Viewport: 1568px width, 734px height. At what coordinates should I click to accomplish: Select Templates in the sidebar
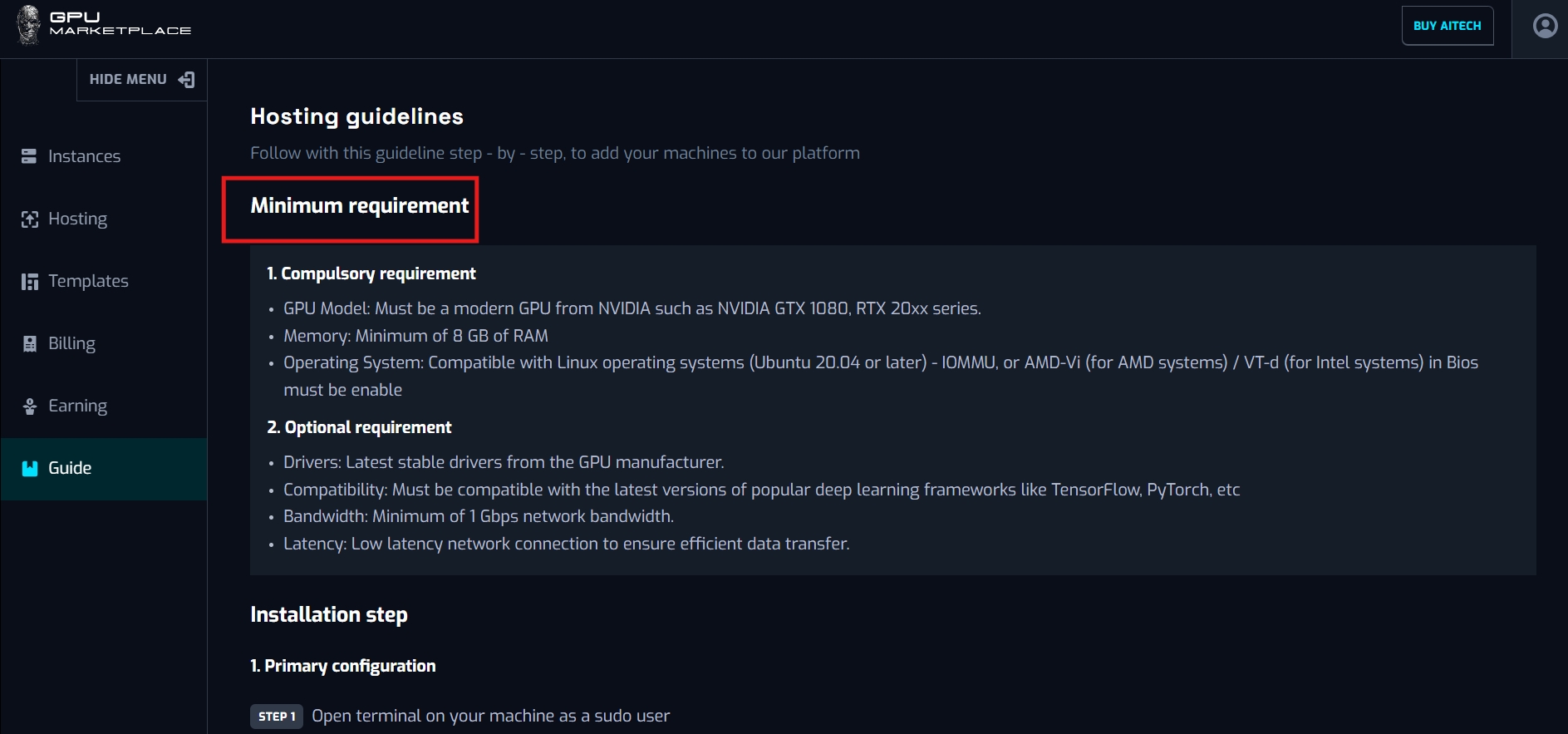point(88,281)
